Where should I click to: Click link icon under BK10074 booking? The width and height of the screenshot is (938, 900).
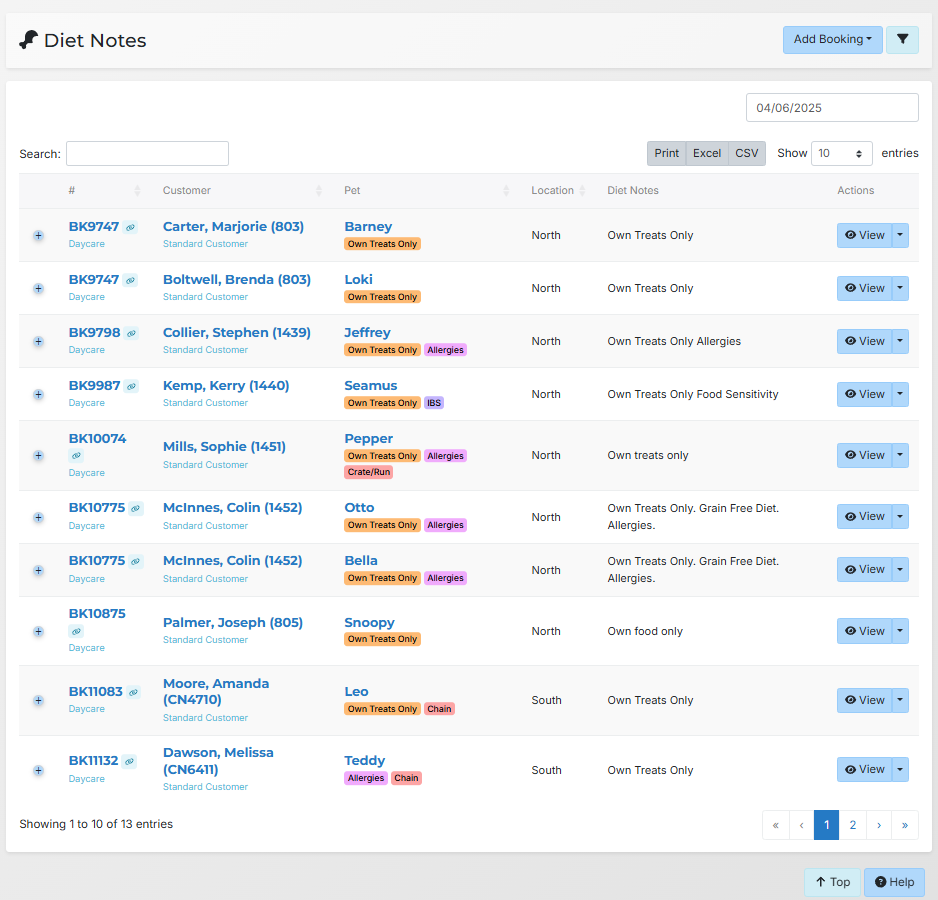(x=76, y=456)
